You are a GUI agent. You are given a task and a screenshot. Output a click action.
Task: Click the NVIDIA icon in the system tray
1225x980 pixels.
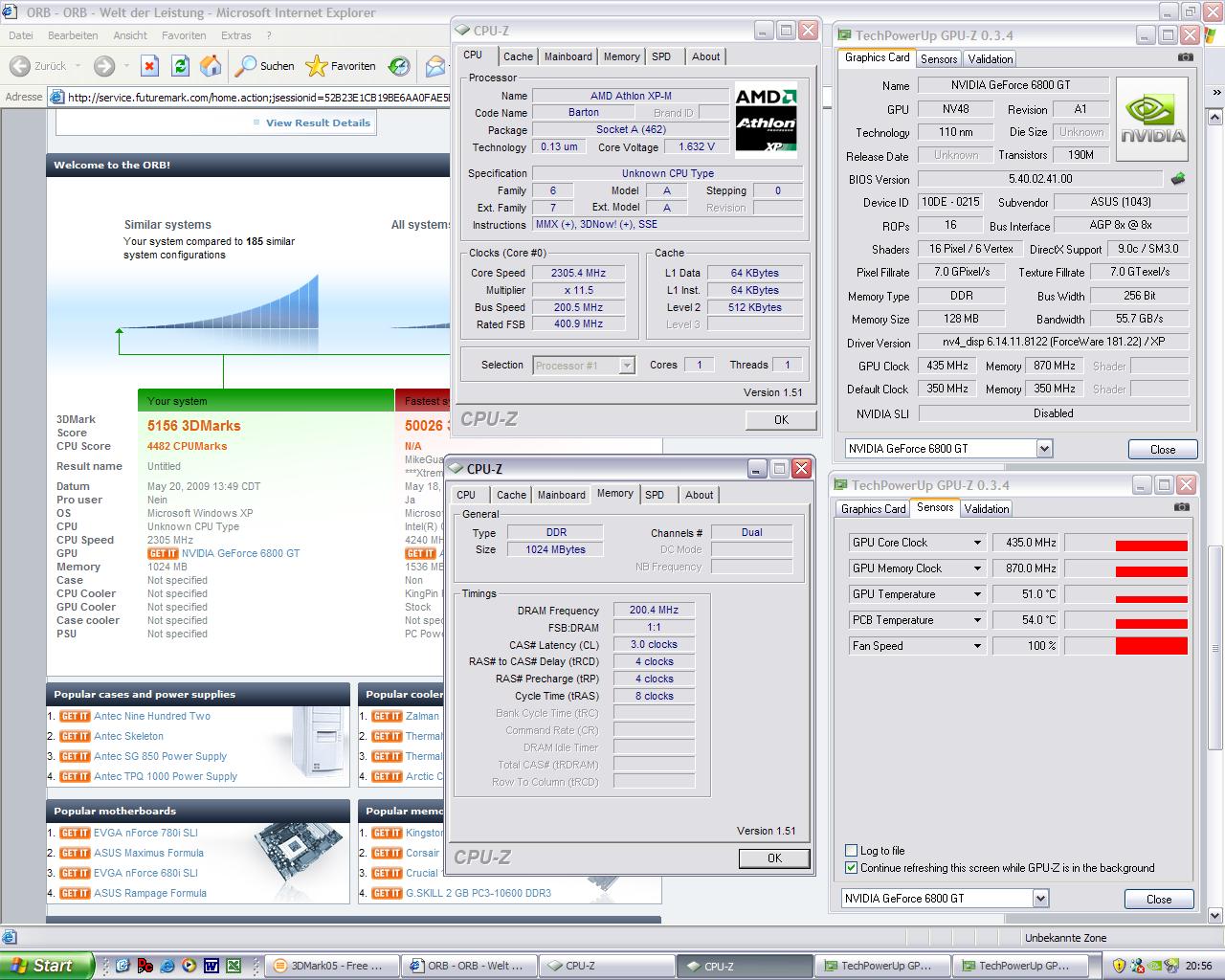pyautogui.click(x=1155, y=966)
